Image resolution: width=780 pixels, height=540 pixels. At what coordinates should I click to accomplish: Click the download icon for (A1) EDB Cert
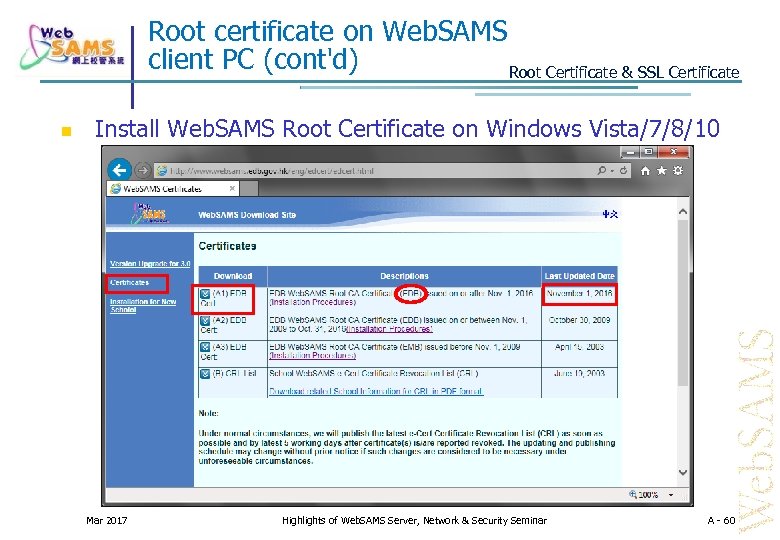tap(205, 294)
